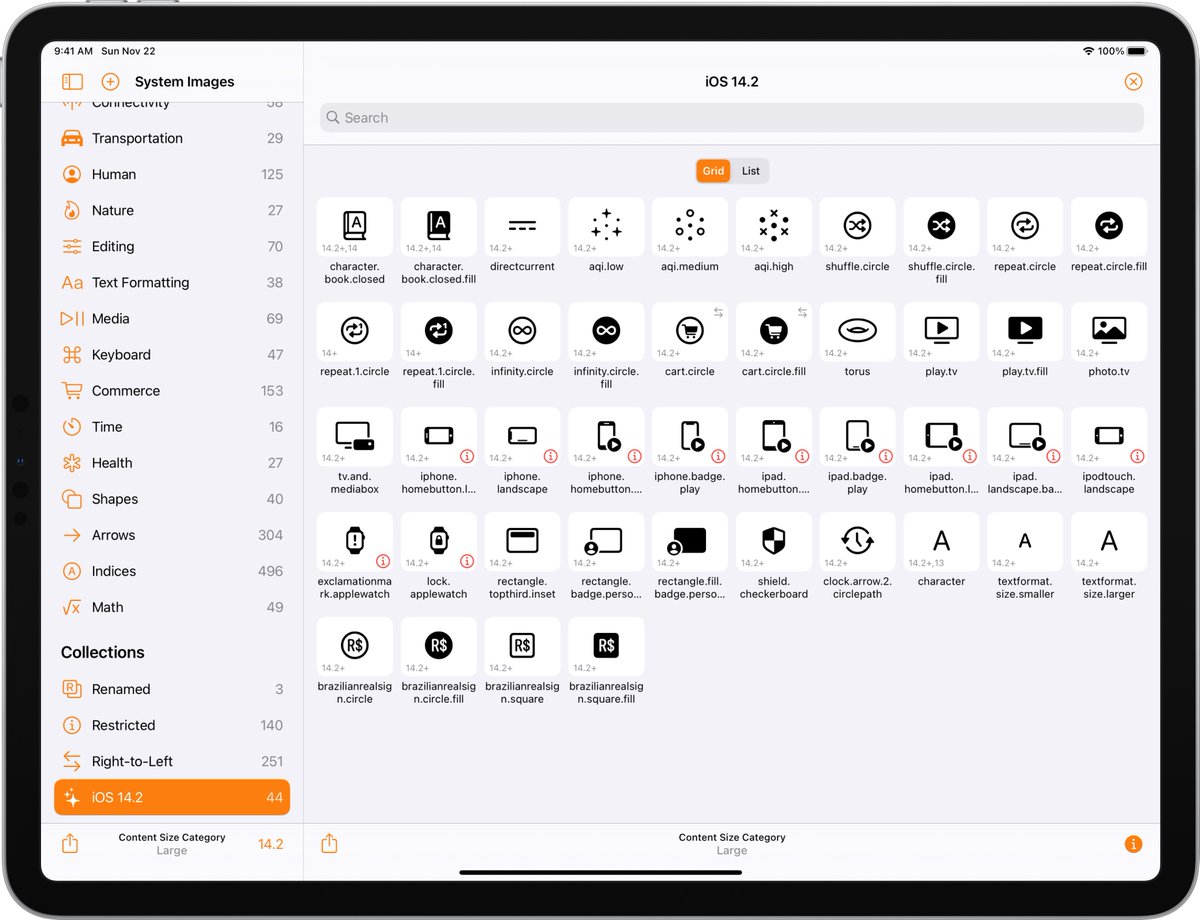Select the torus symbol
The height and width of the screenshot is (920, 1200).
(857, 330)
